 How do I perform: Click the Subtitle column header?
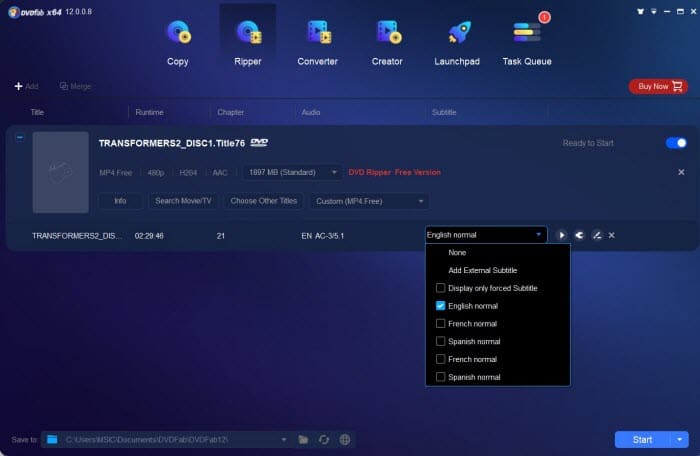(x=444, y=112)
